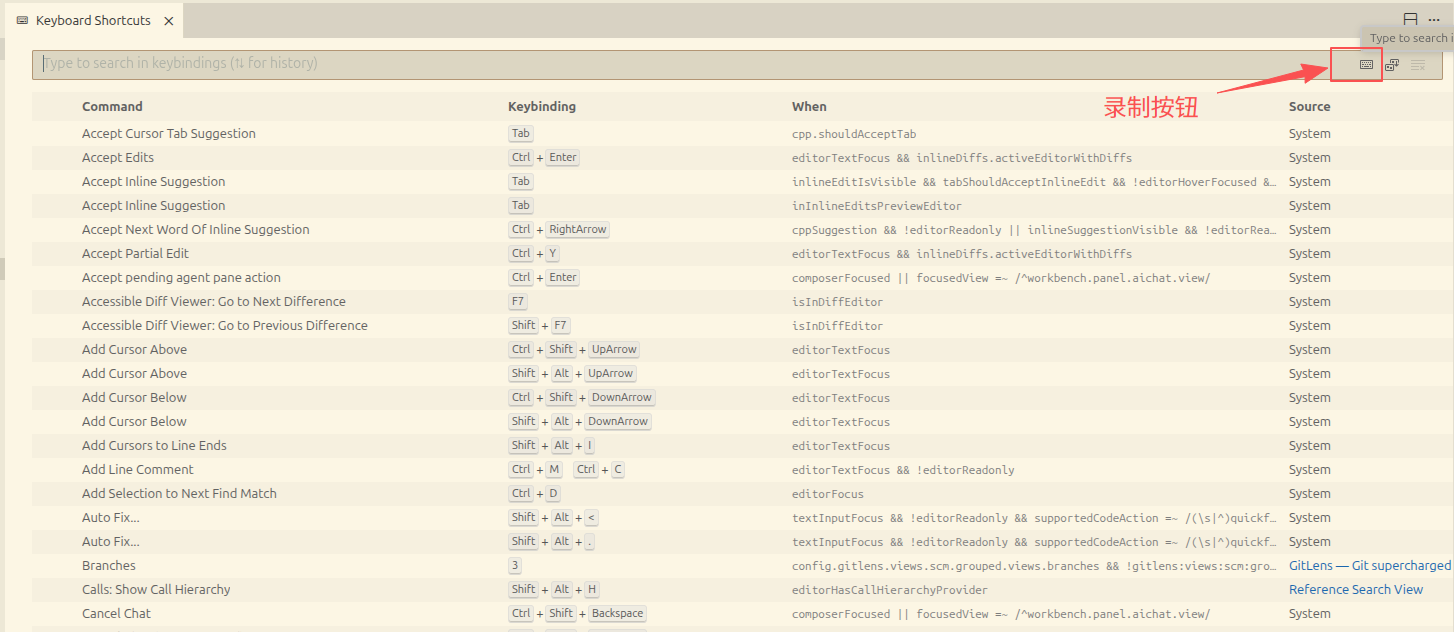The width and height of the screenshot is (1454, 632).
Task: Select the Add Cursors to Line Ends command
Action: pos(154,445)
